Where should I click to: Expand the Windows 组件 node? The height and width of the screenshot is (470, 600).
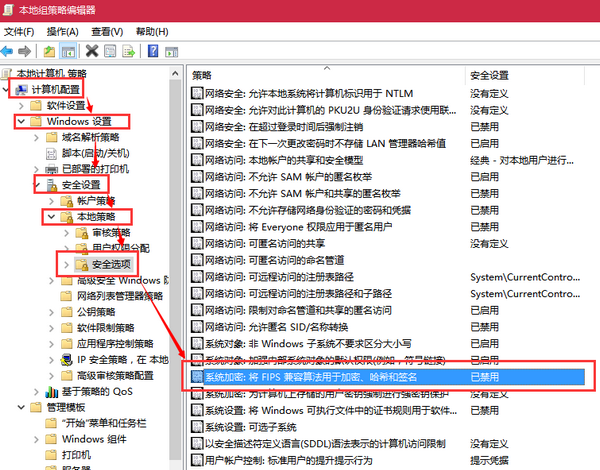click(36, 439)
